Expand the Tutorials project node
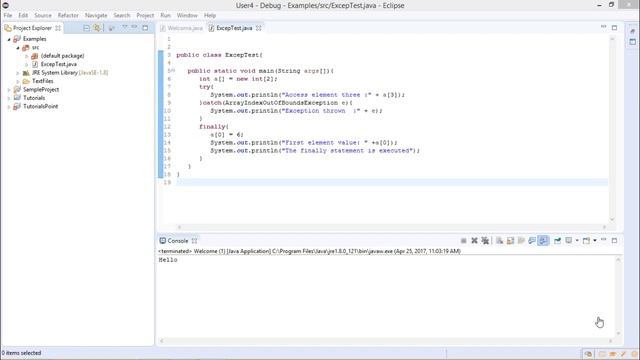 pos(9,98)
